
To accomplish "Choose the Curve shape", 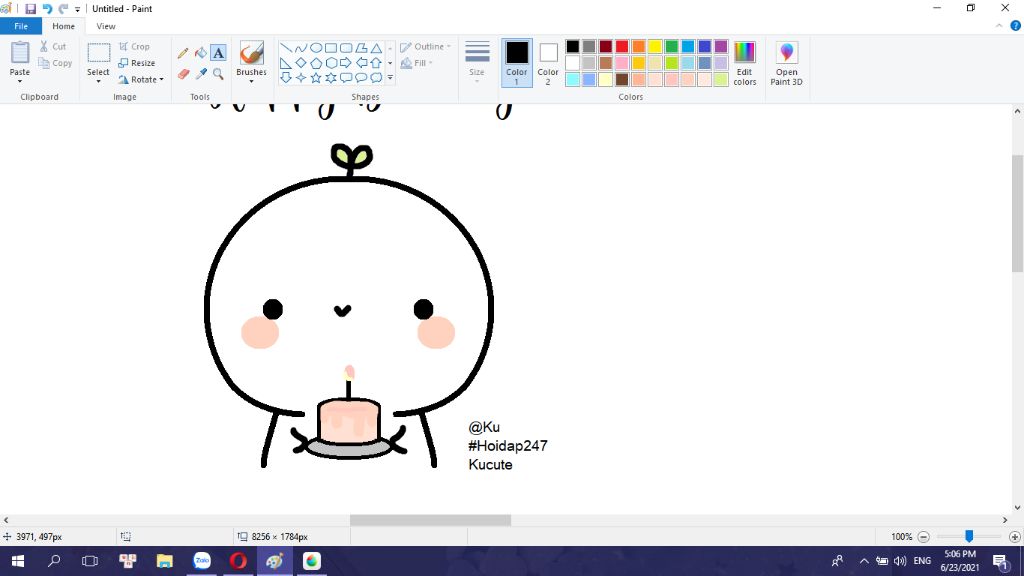I will (300, 48).
